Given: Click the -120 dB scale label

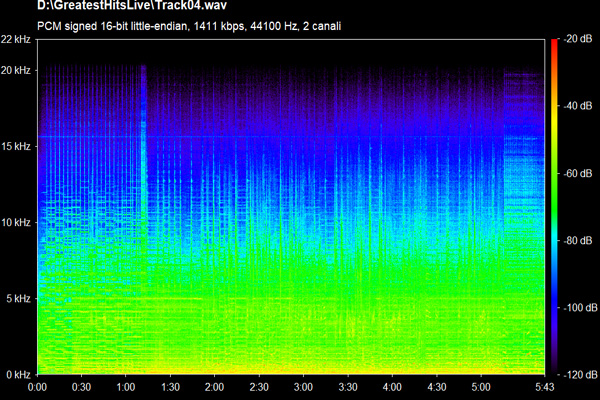Looking at the screenshot, I should point(580,375).
